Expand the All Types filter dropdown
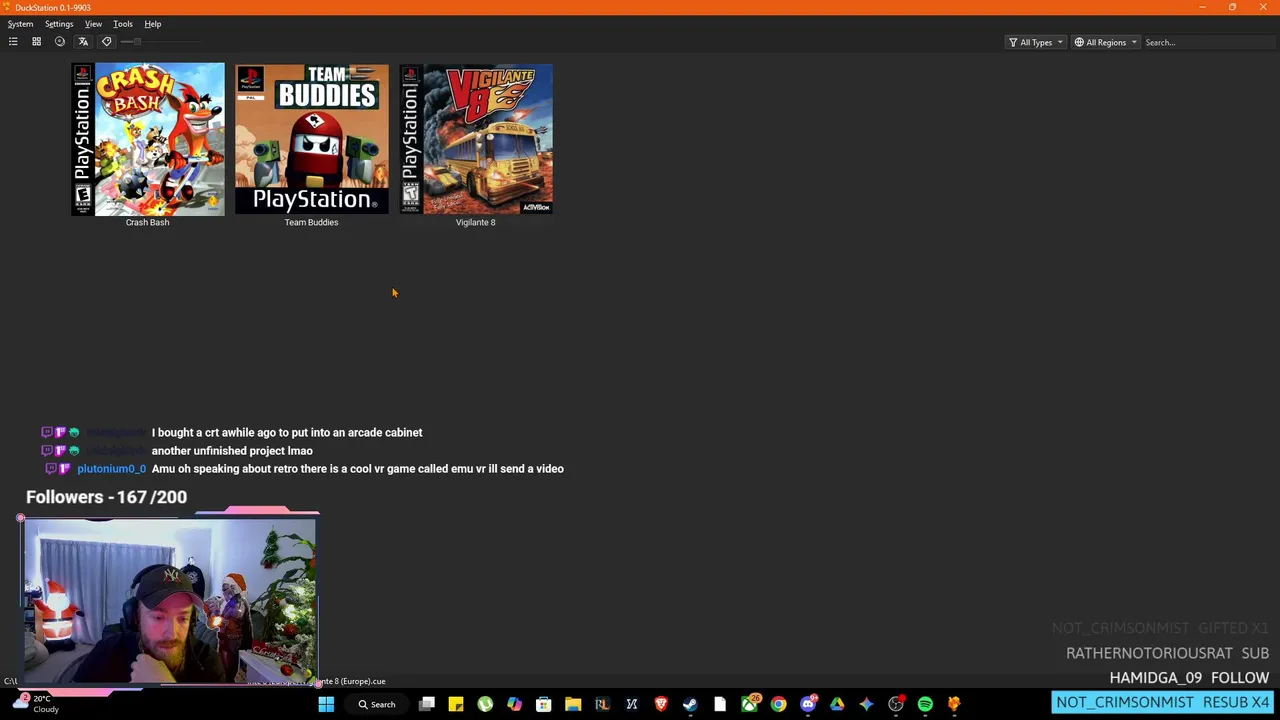 [x=1035, y=42]
